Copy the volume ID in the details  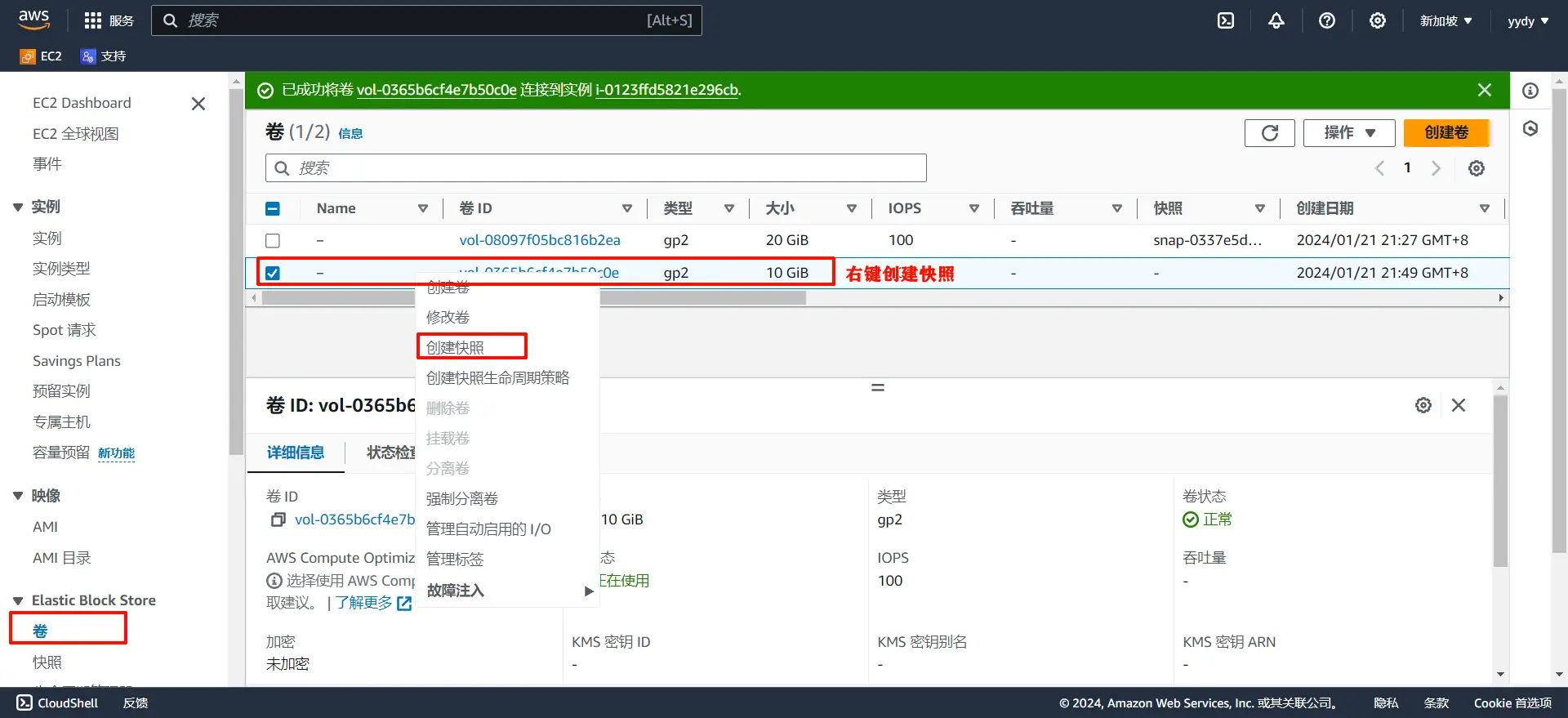[278, 520]
